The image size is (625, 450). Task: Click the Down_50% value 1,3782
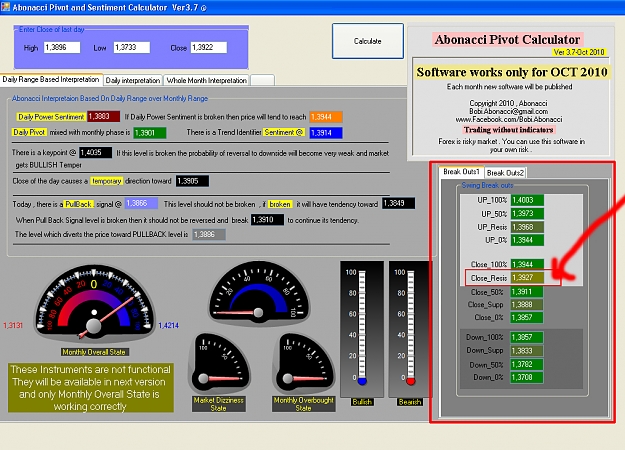pos(527,364)
